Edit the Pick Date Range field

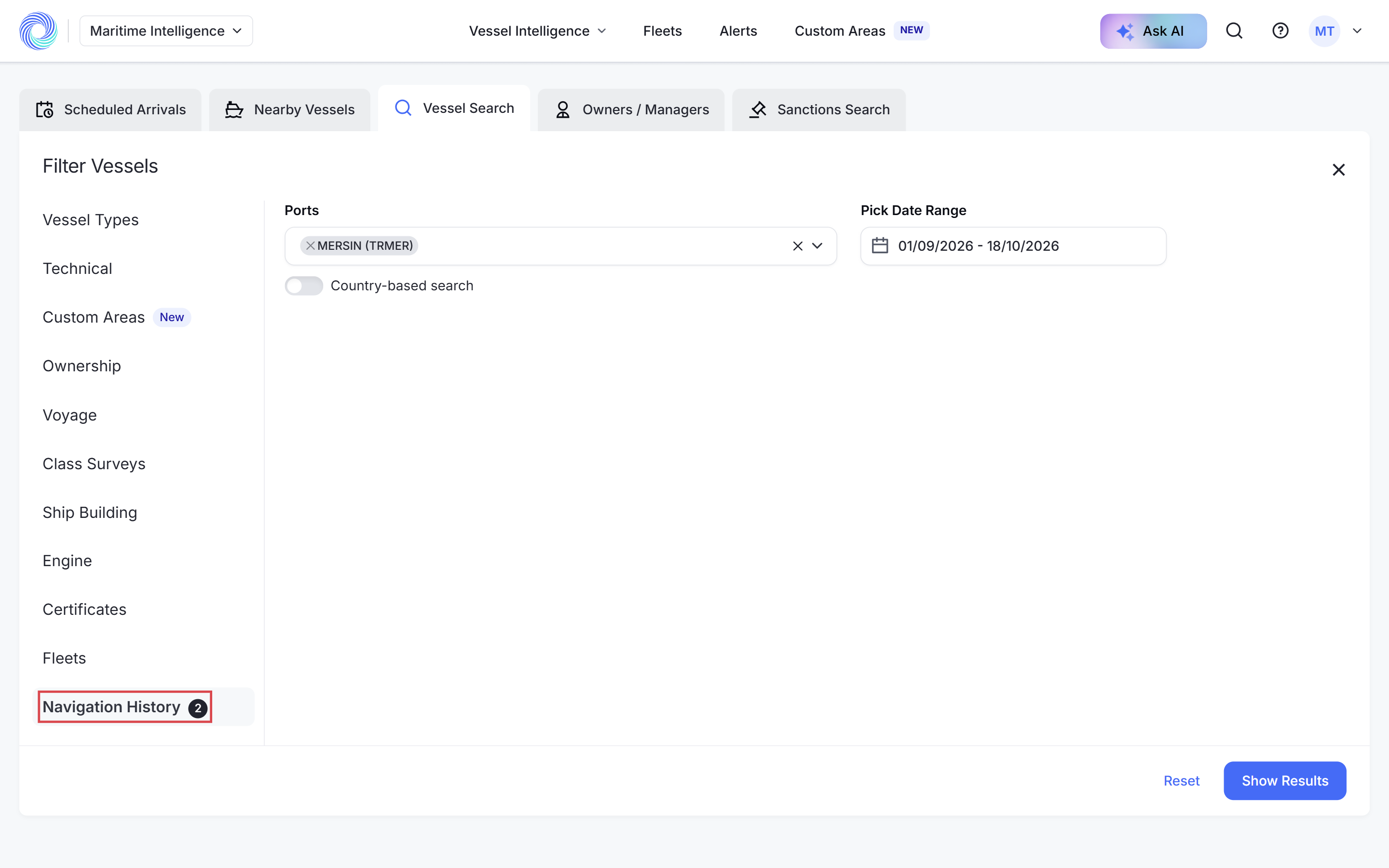click(1013, 246)
